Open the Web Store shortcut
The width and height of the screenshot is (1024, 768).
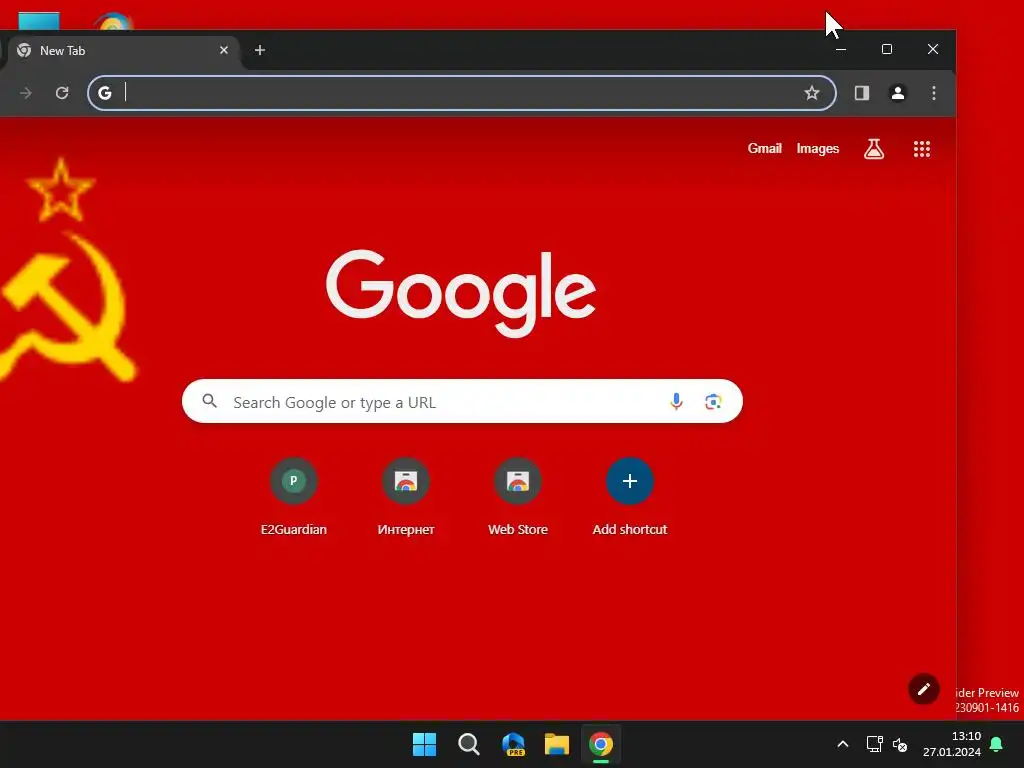(518, 498)
